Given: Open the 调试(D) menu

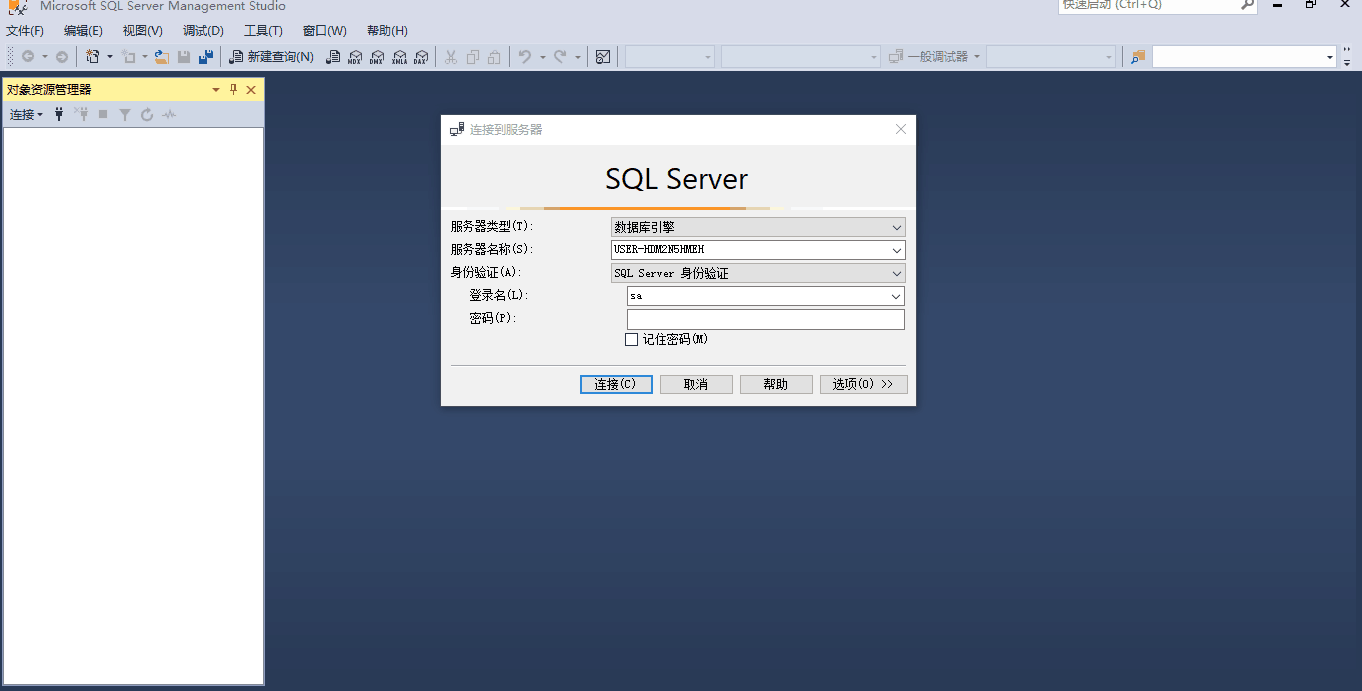Looking at the screenshot, I should pos(203,31).
